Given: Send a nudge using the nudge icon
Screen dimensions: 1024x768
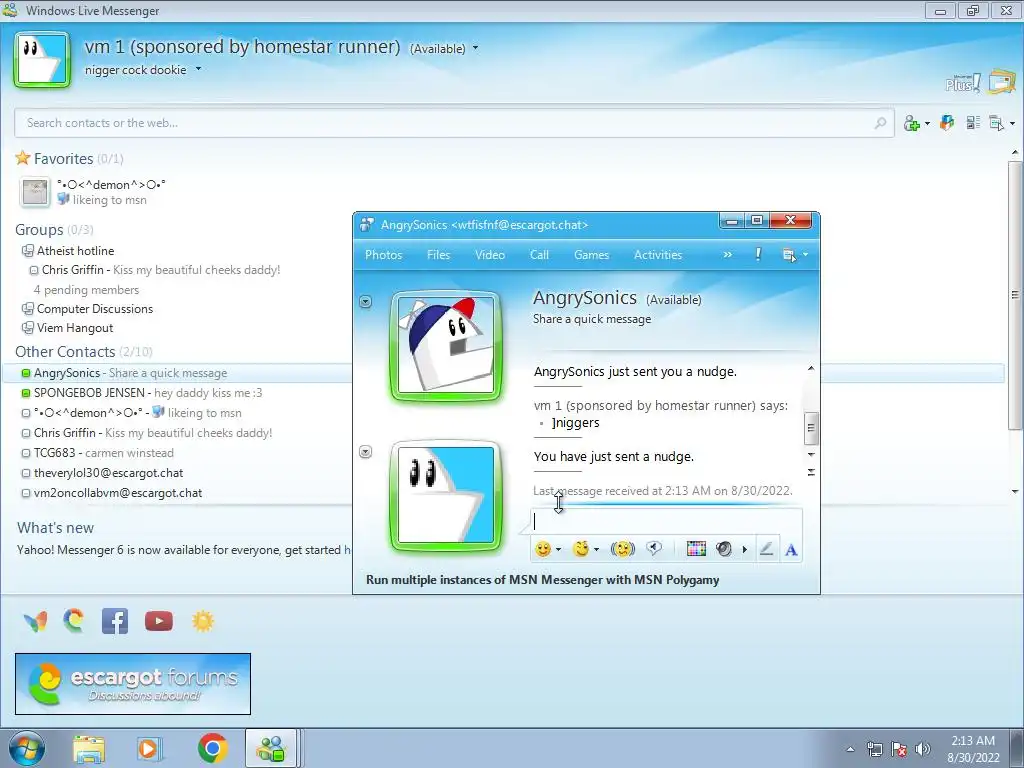Looking at the screenshot, I should [622, 549].
